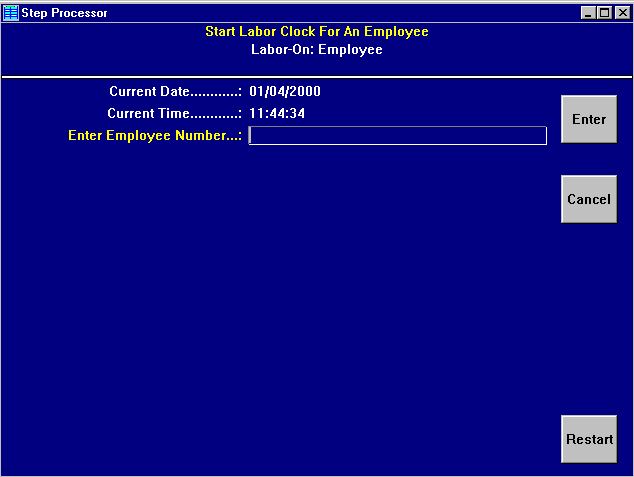Close the Step Processor window
634x477 pixels.
pos(621,13)
